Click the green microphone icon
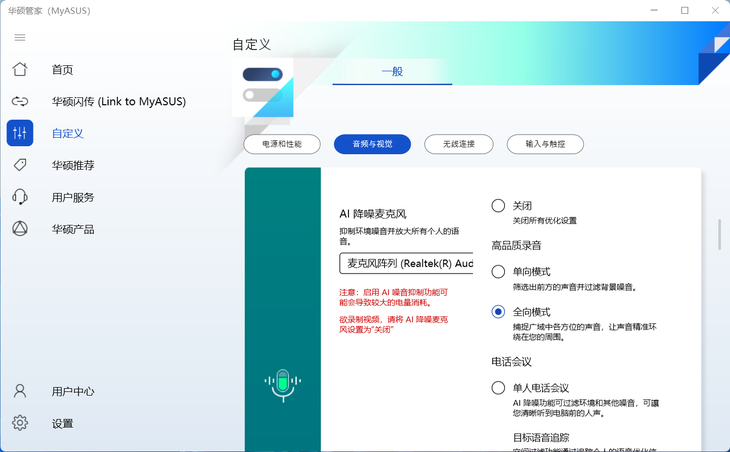This screenshot has height=452, width=730. point(283,385)
